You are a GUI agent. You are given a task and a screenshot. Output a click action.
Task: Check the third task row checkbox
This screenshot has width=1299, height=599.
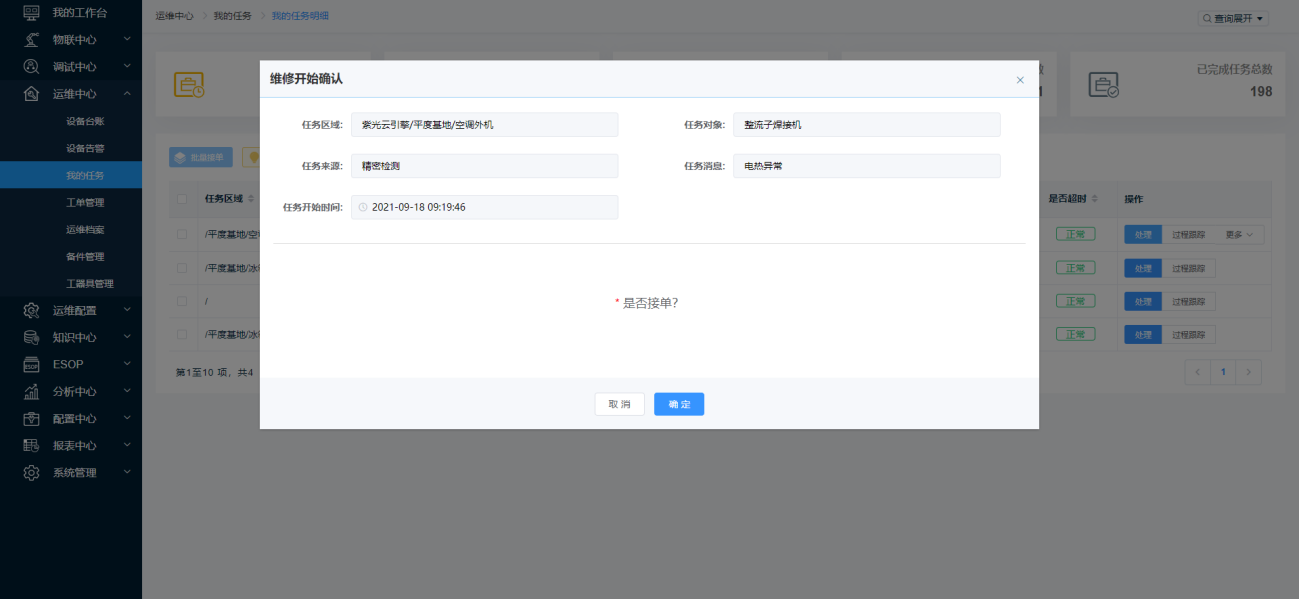(x=181, y=301)
